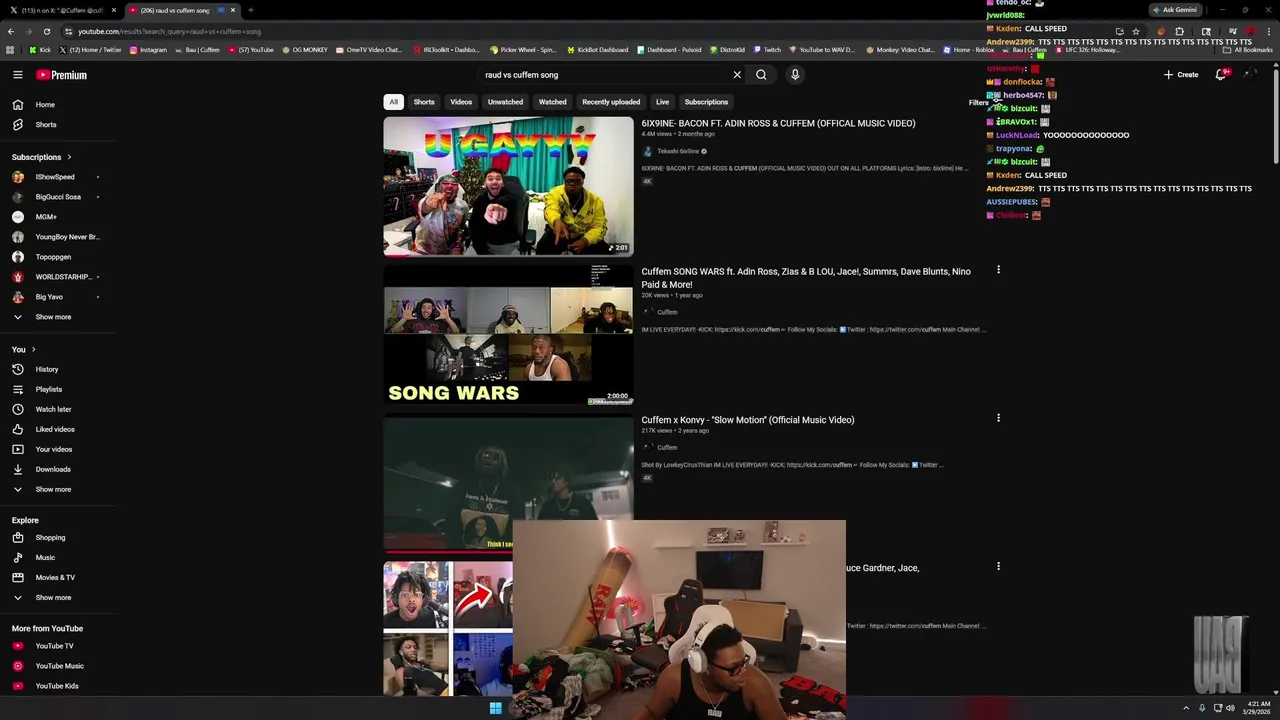Click the Create button

(1181, 75)
